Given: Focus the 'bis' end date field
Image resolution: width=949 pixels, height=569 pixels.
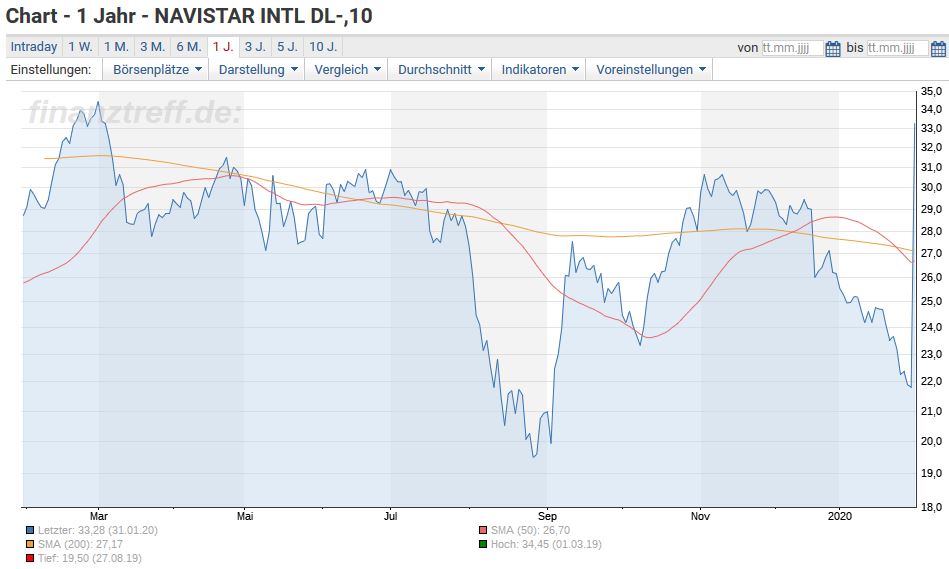Looking at the screenshot, I should (x=898, y=48).
